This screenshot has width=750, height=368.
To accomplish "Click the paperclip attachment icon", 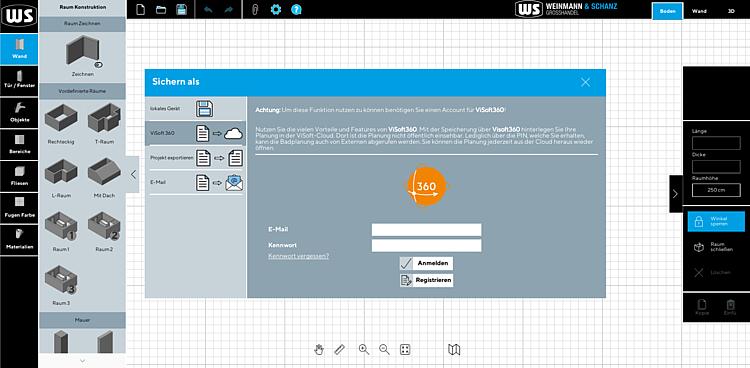I will click(255, 10).
